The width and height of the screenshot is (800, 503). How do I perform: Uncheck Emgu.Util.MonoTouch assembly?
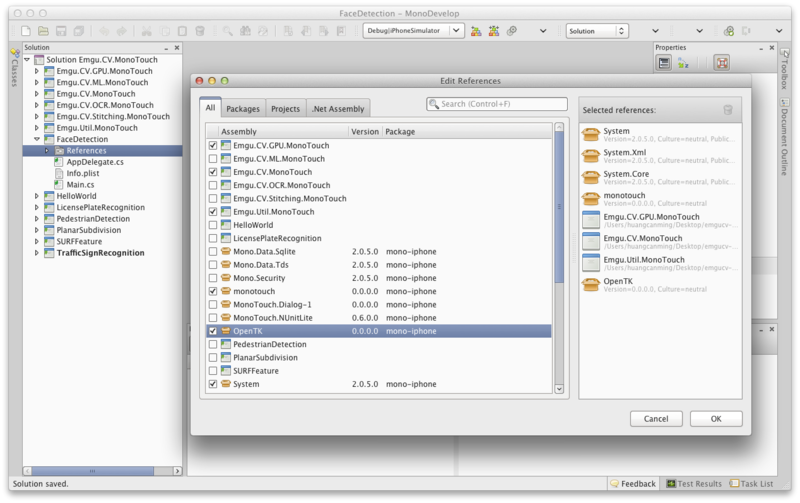[213, 212]
